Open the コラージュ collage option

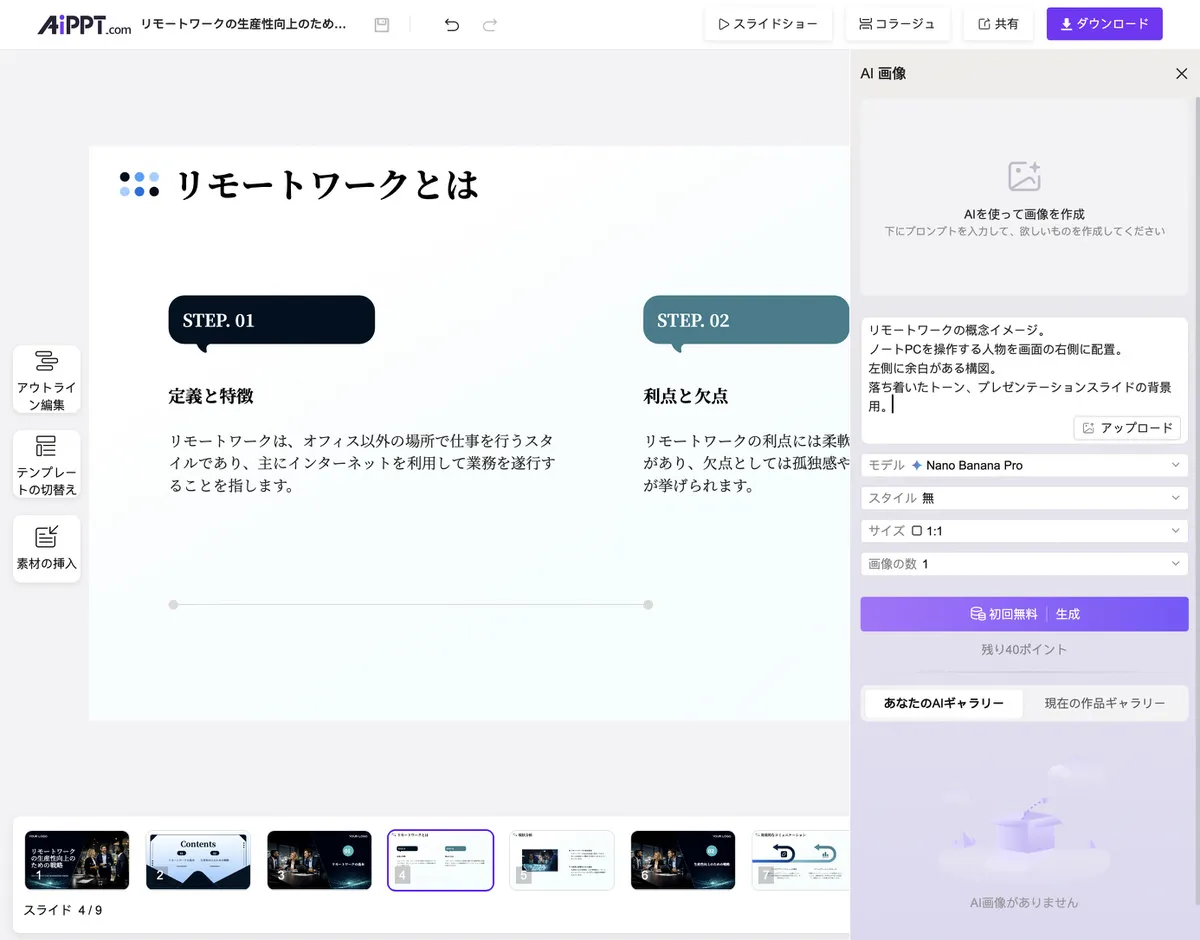pos(897,24)
